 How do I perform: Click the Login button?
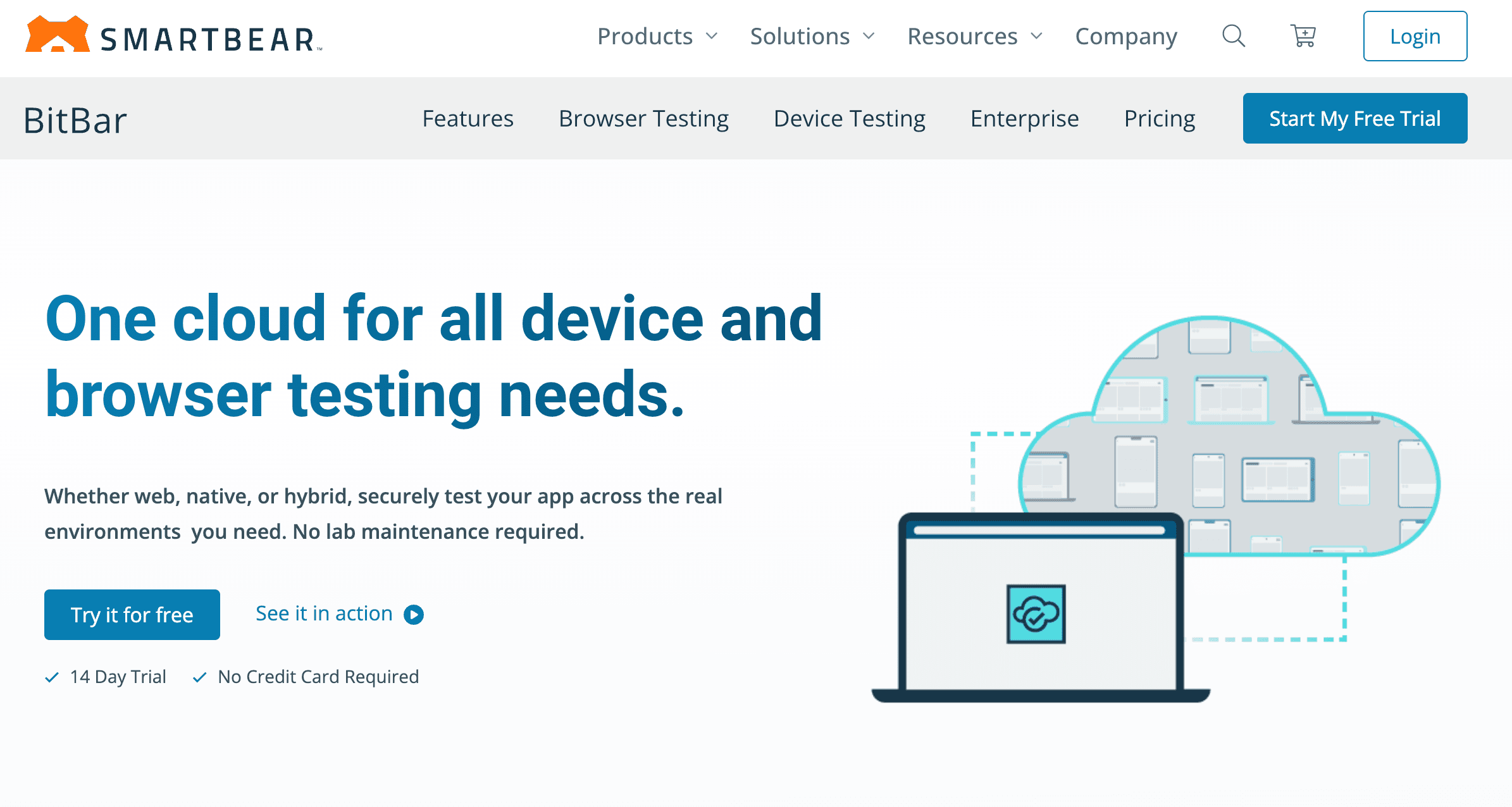point(1415,36)
